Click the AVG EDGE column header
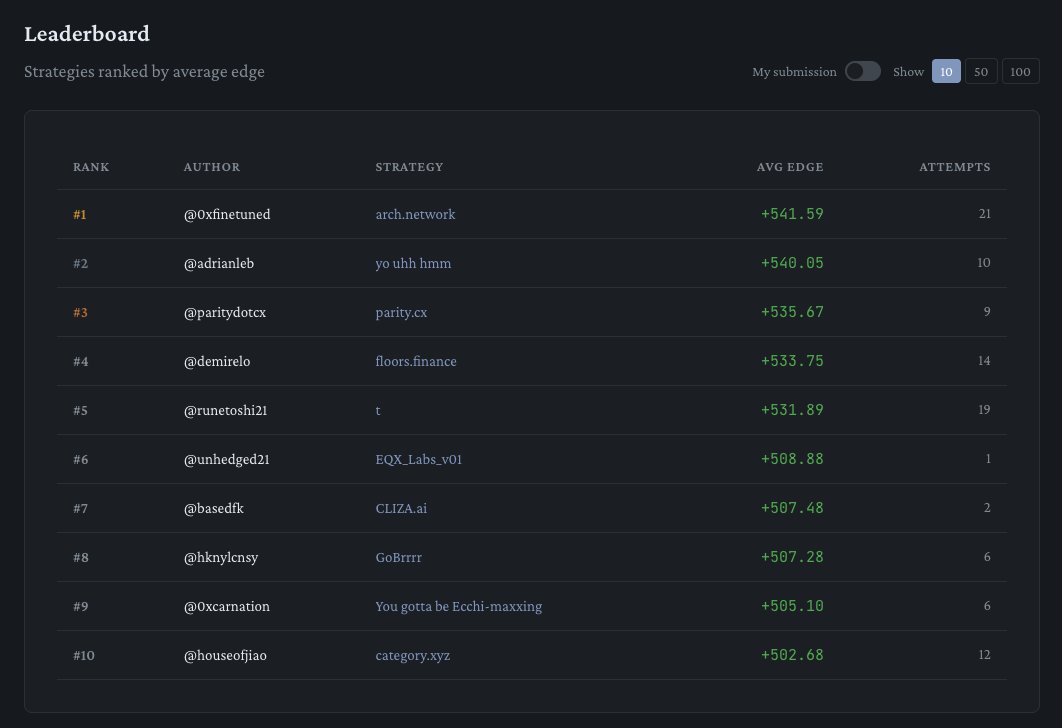The height and width of the screenshot is (728, 1062). coord(790,167)
